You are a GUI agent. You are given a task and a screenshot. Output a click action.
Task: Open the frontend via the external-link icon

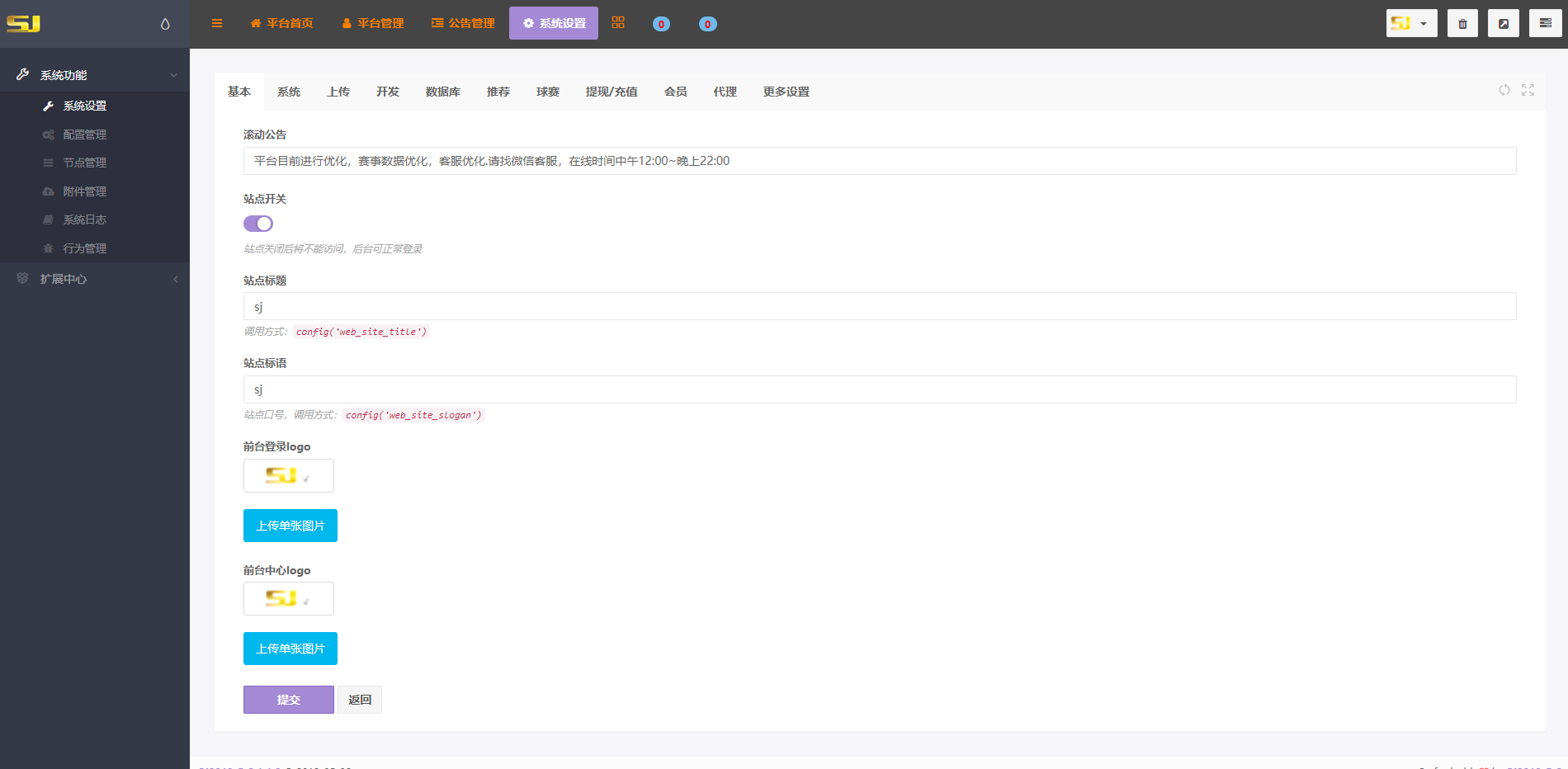1504,23
